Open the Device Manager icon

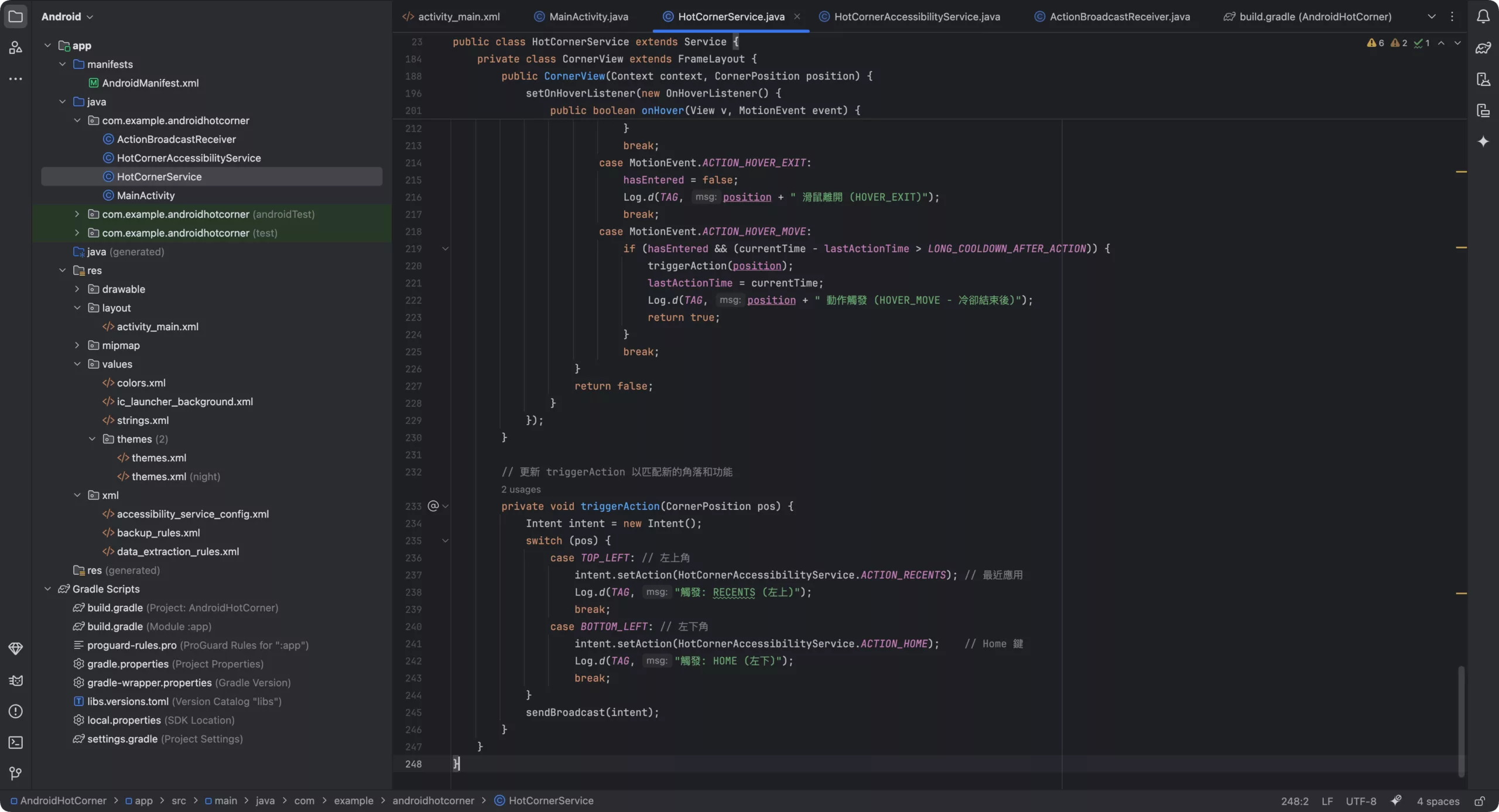[x=1483, y=79]
